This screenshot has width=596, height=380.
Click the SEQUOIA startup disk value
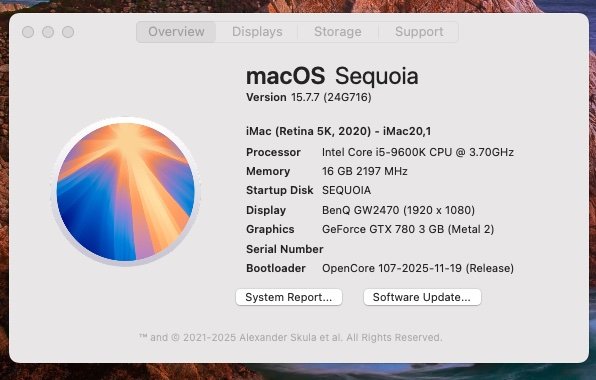pos(346,190)
